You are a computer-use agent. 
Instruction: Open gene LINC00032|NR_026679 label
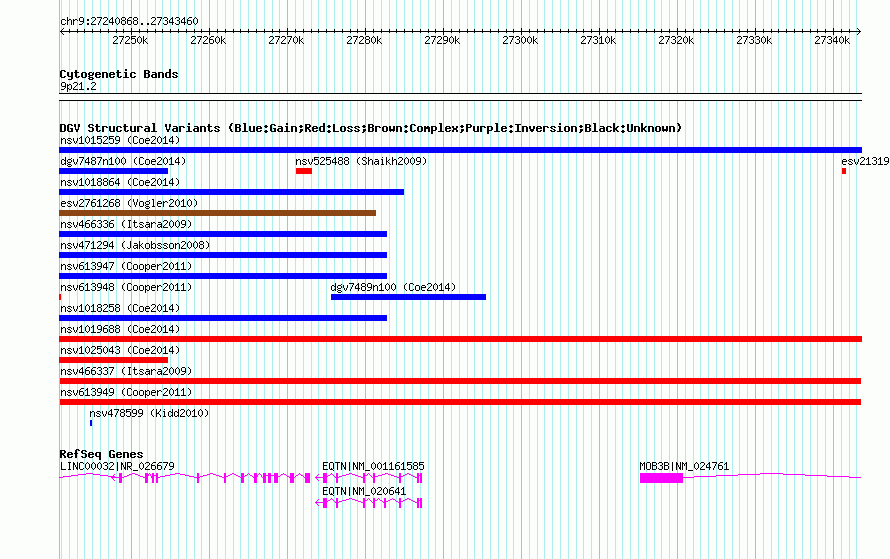tap(117, 466)
